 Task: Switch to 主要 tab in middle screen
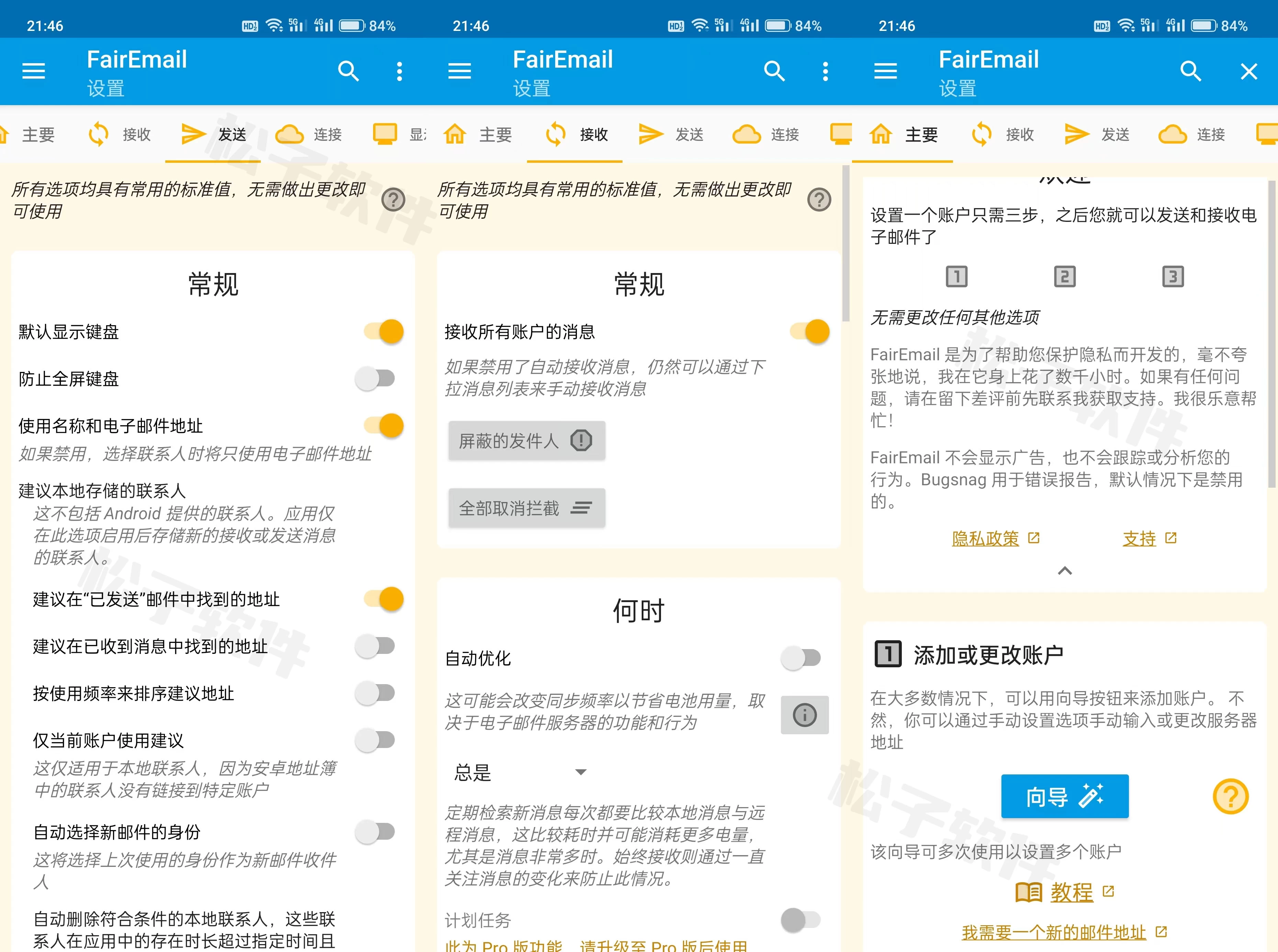(x=477, y=134)
